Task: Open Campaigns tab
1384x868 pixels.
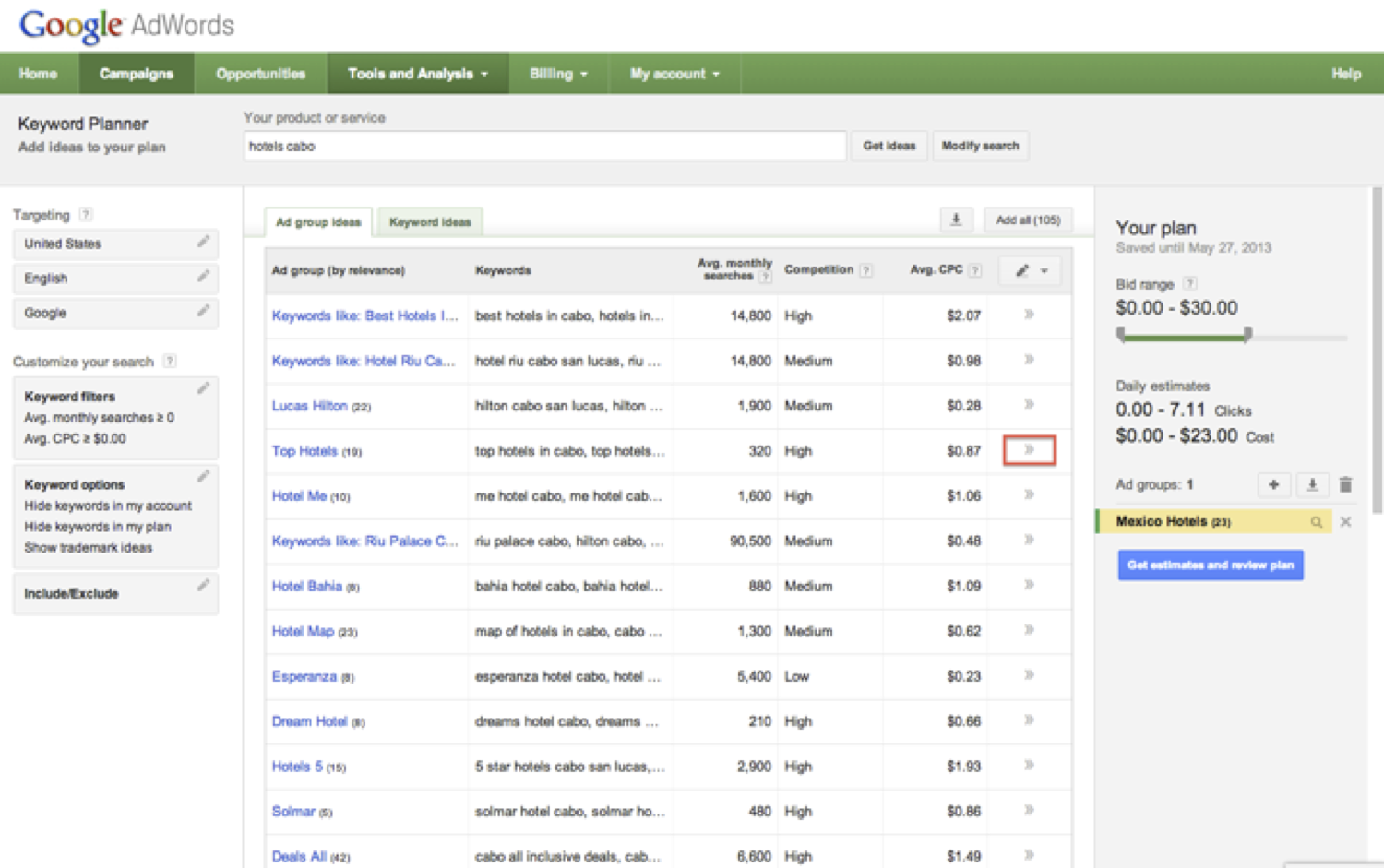Action: 137,74
